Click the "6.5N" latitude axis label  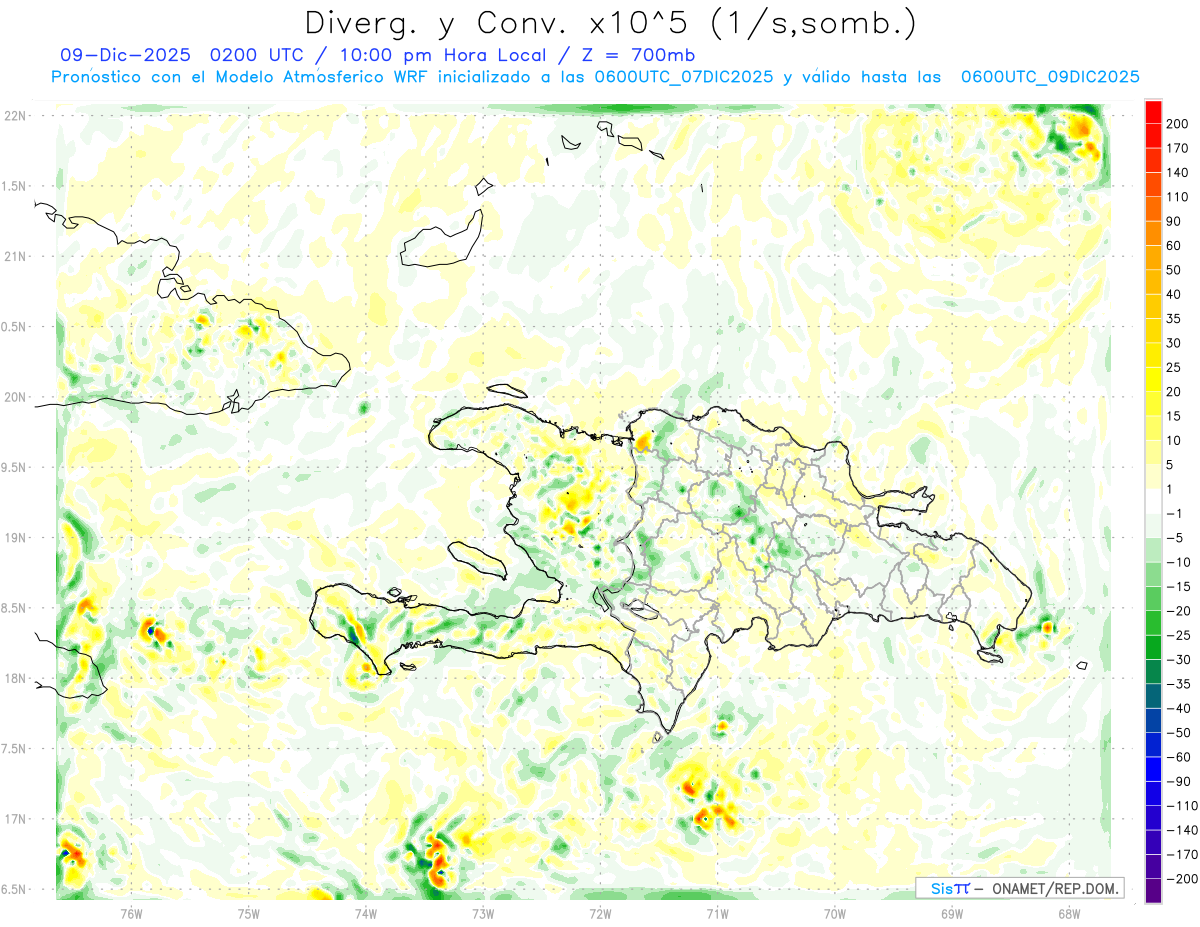tap(15, 889)
